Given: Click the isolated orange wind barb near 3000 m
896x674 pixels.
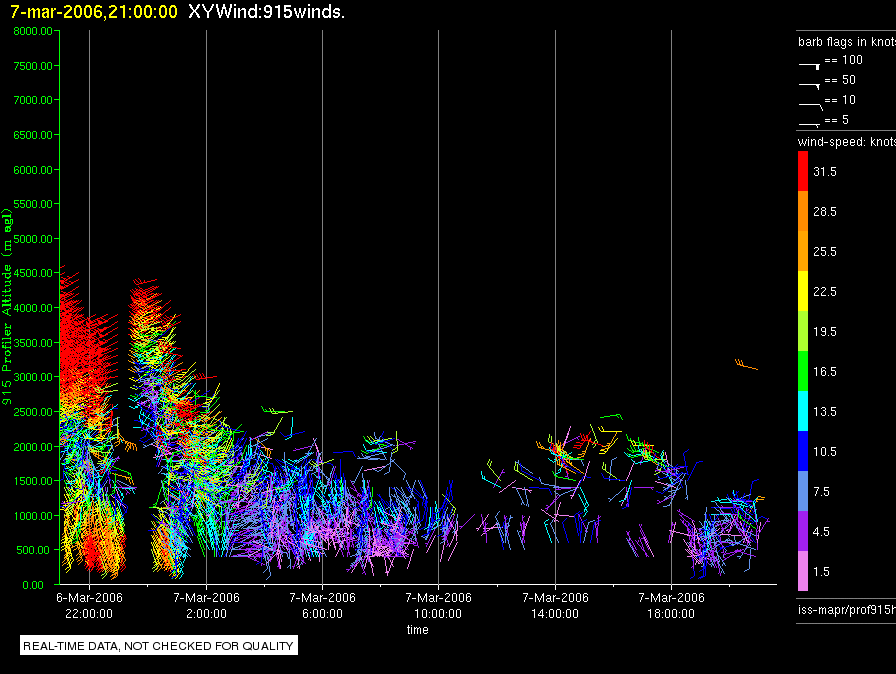Looking at the screenshot, I should (746, 364).
